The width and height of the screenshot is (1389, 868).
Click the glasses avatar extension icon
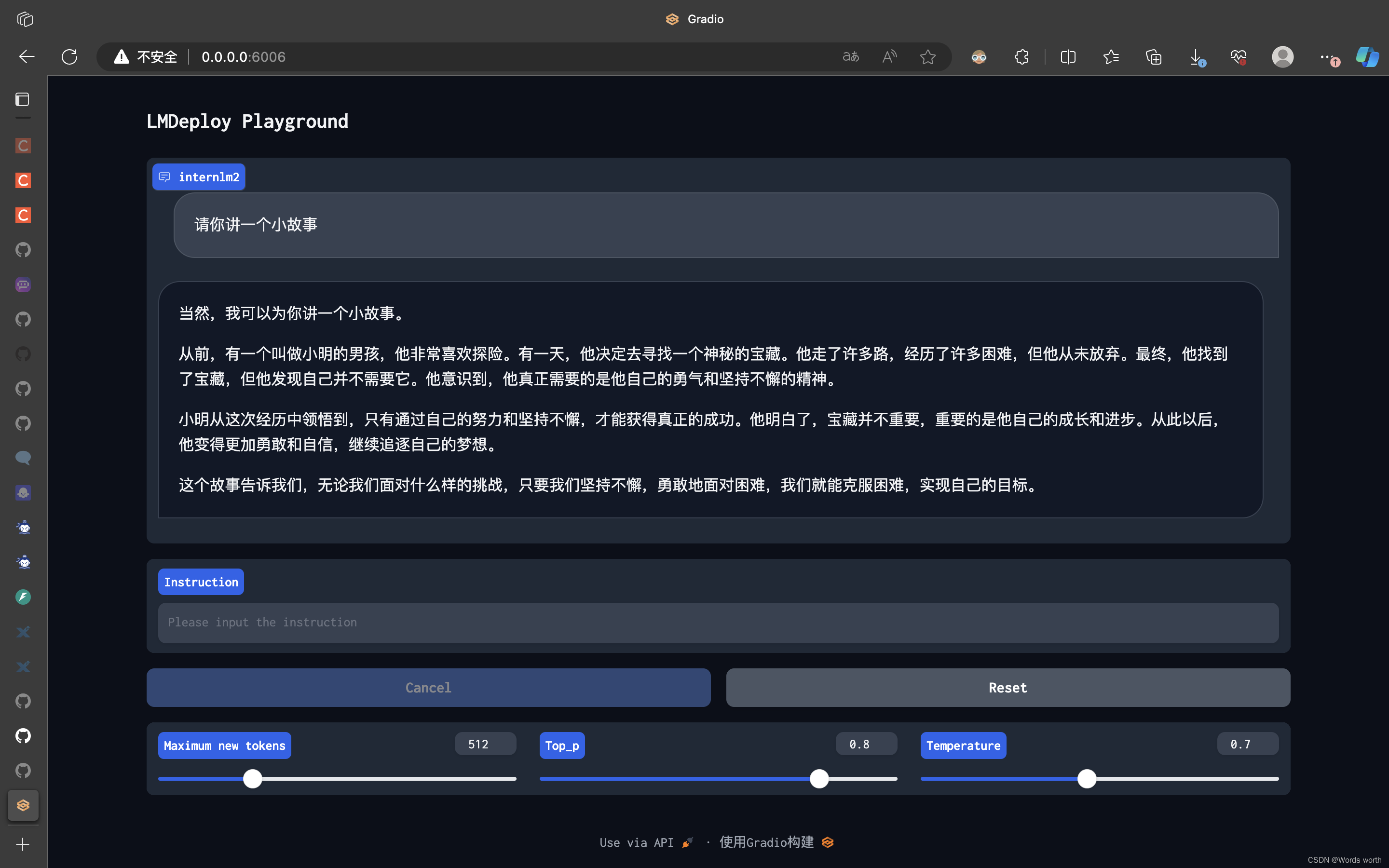[979, 57]
